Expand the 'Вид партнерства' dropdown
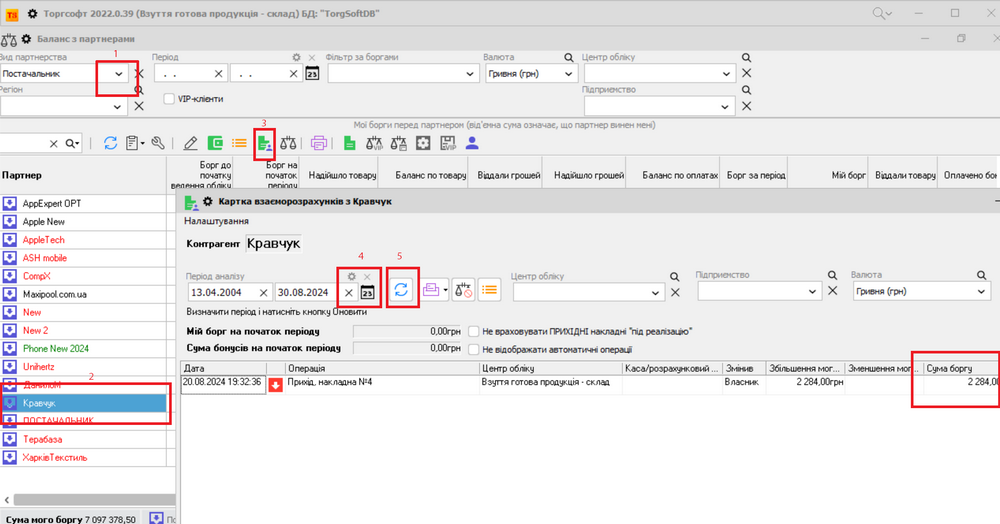Viewport: 1000px width, 524px height. tap(119, 74)
